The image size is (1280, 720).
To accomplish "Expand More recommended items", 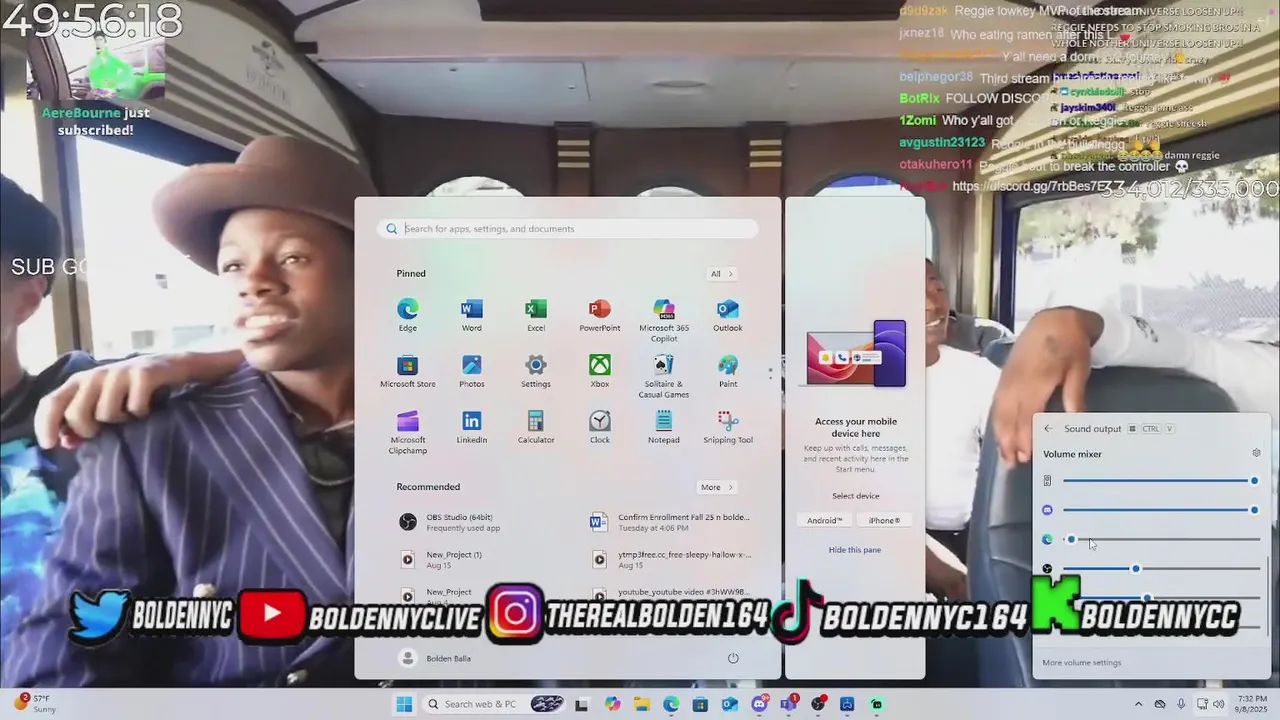I will click(x=717, y=487).
